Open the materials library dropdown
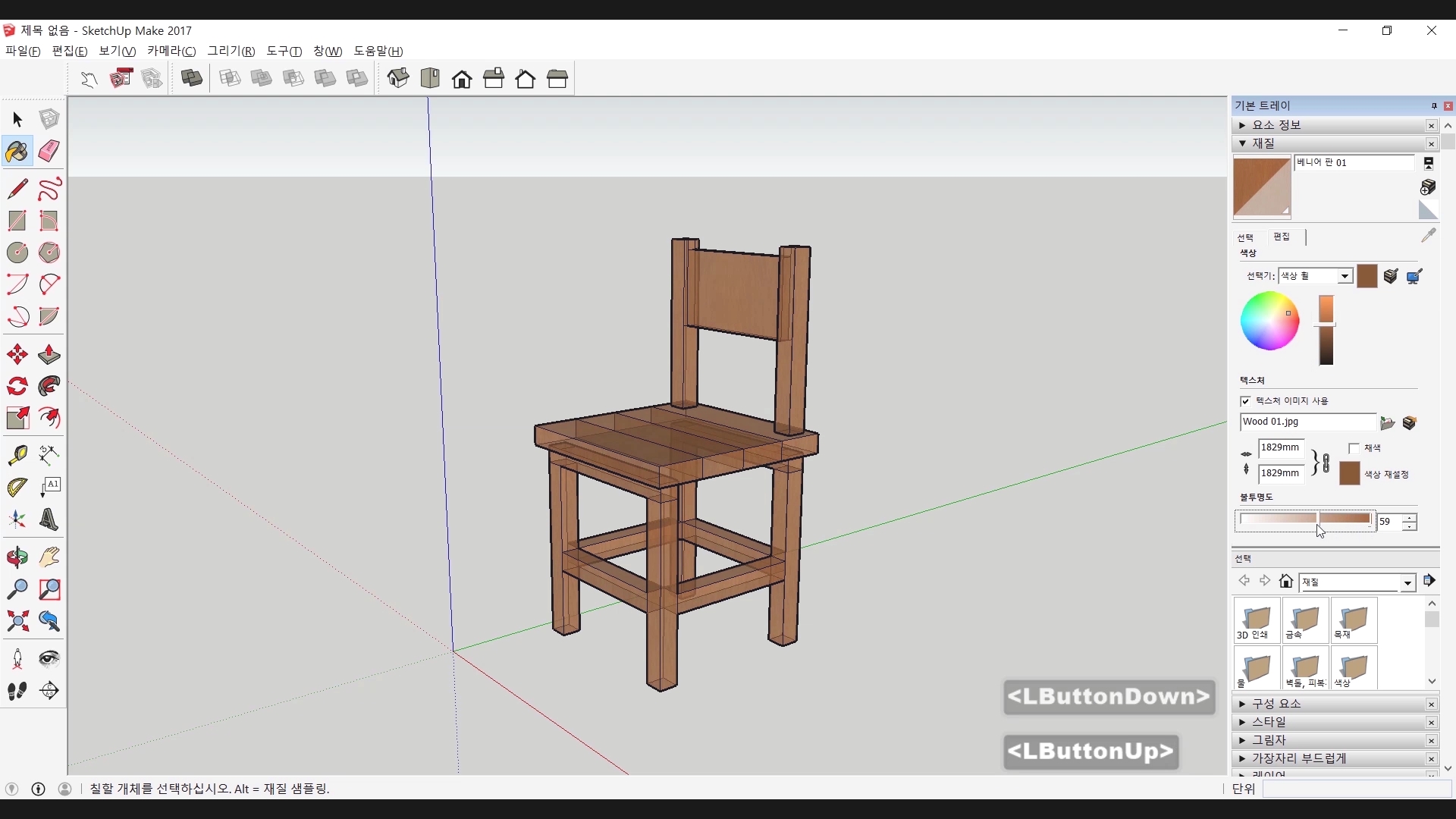 1407,582
